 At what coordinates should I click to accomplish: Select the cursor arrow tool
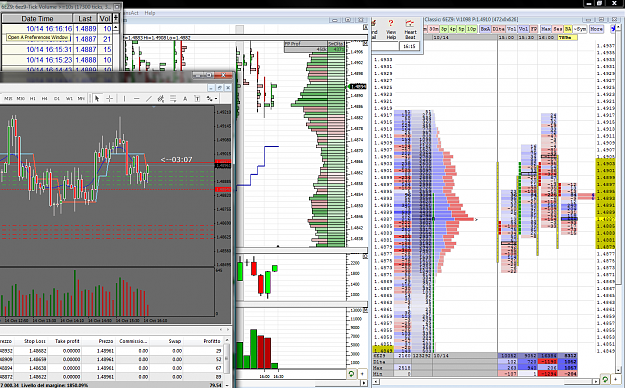[96, 98]
